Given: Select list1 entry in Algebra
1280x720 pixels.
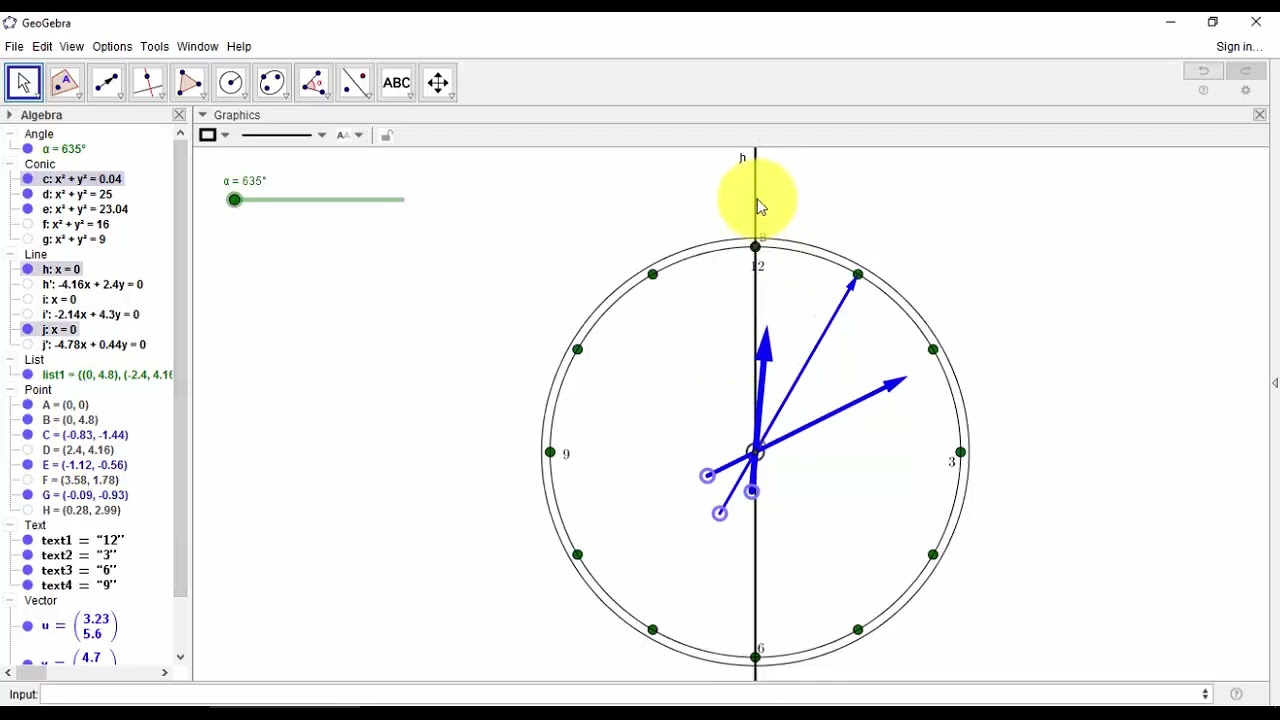Looking at the screenshot, I should pos(107,375).
